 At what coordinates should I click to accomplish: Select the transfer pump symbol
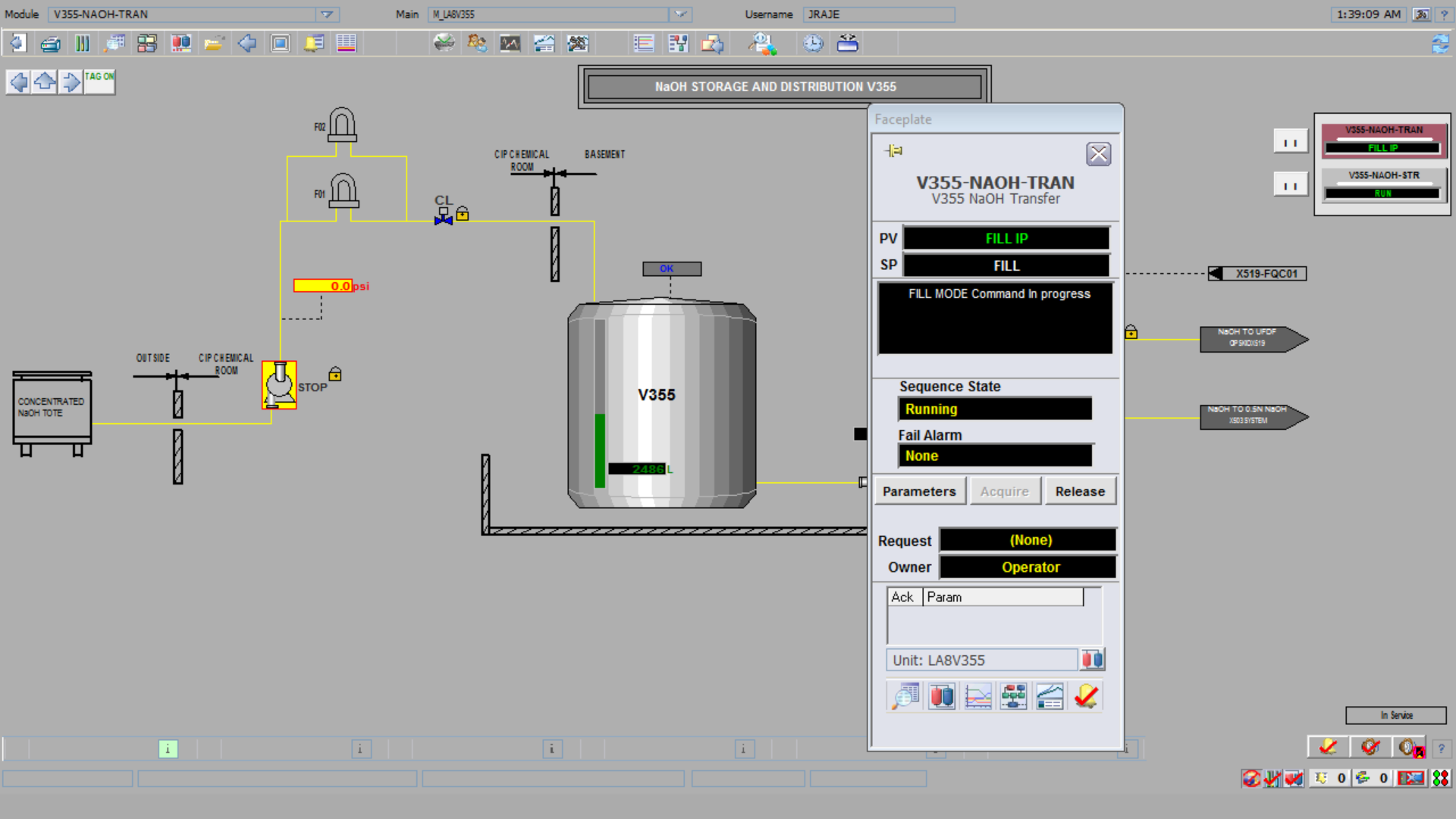(279, 385)
